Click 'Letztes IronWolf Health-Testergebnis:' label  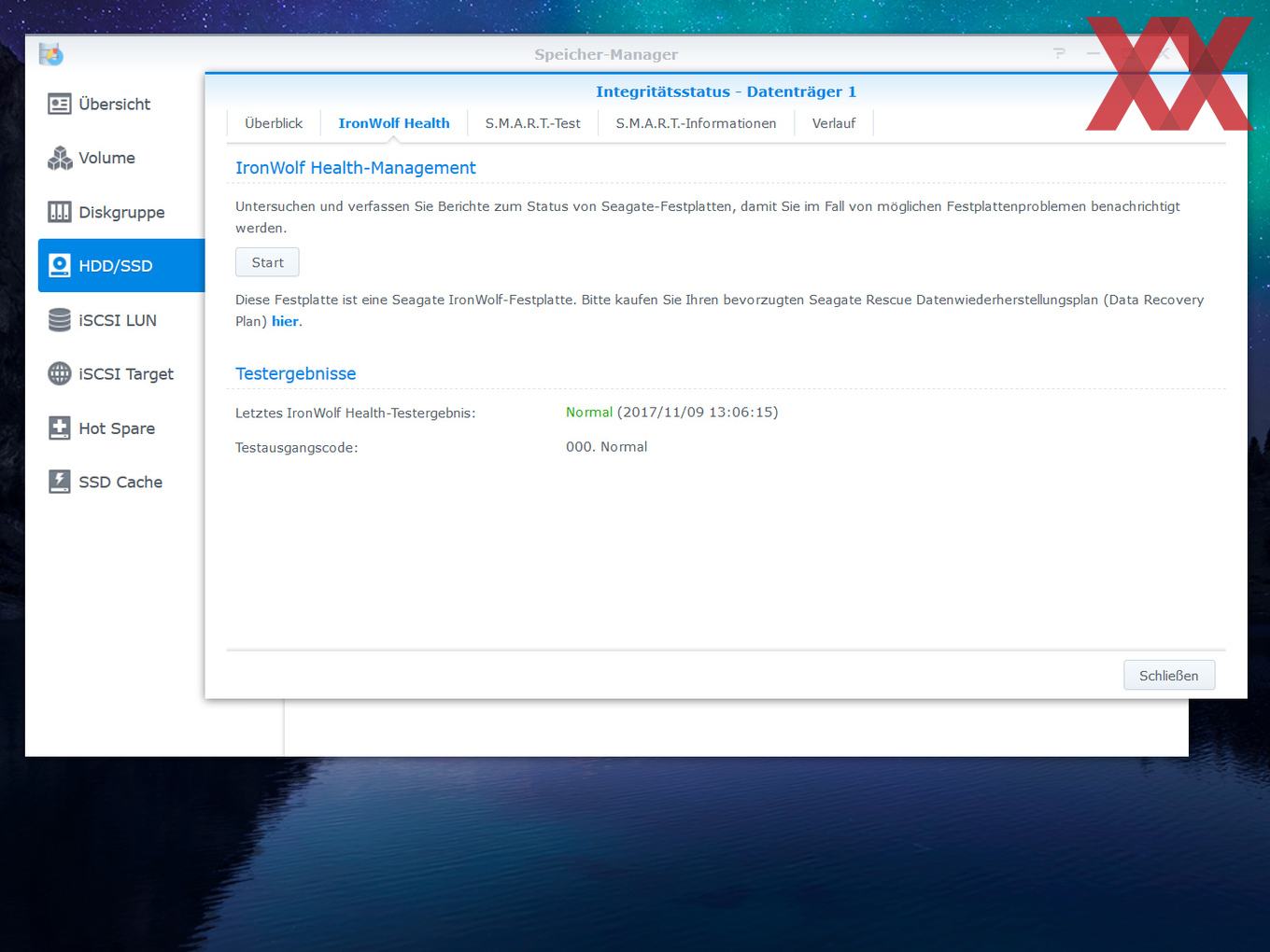pyautogui.click(x=356, y=413)
